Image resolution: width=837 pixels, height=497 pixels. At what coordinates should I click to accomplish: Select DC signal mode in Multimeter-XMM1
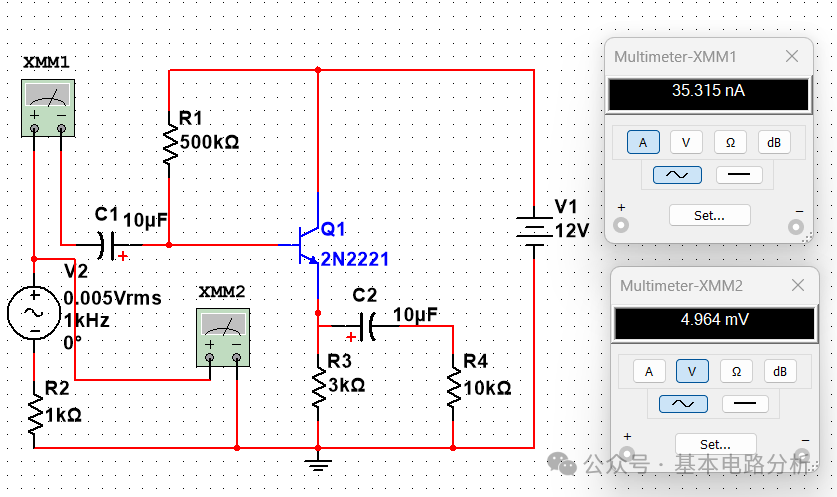(739, 175)
